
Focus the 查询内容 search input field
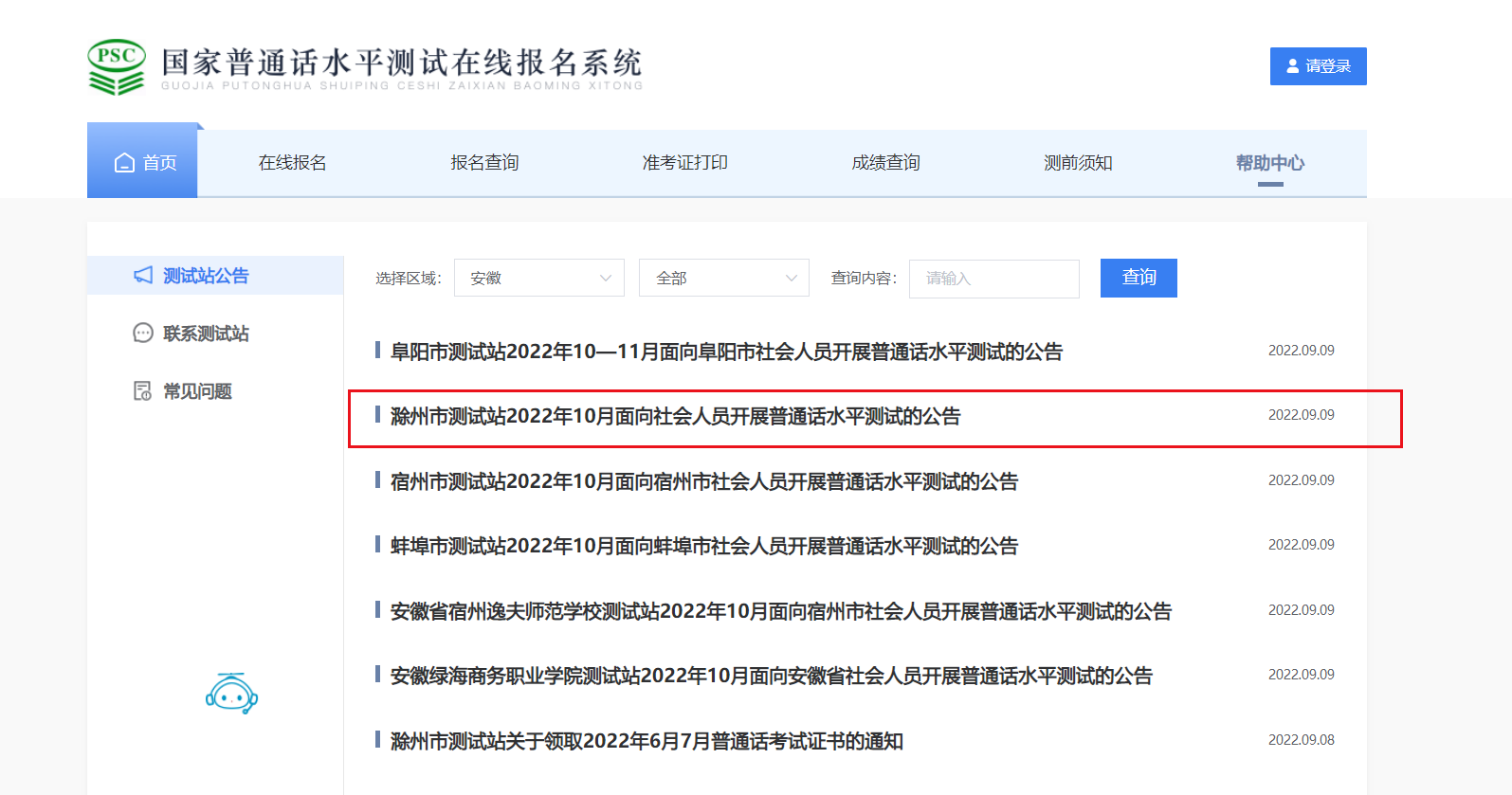click(993, 279)
